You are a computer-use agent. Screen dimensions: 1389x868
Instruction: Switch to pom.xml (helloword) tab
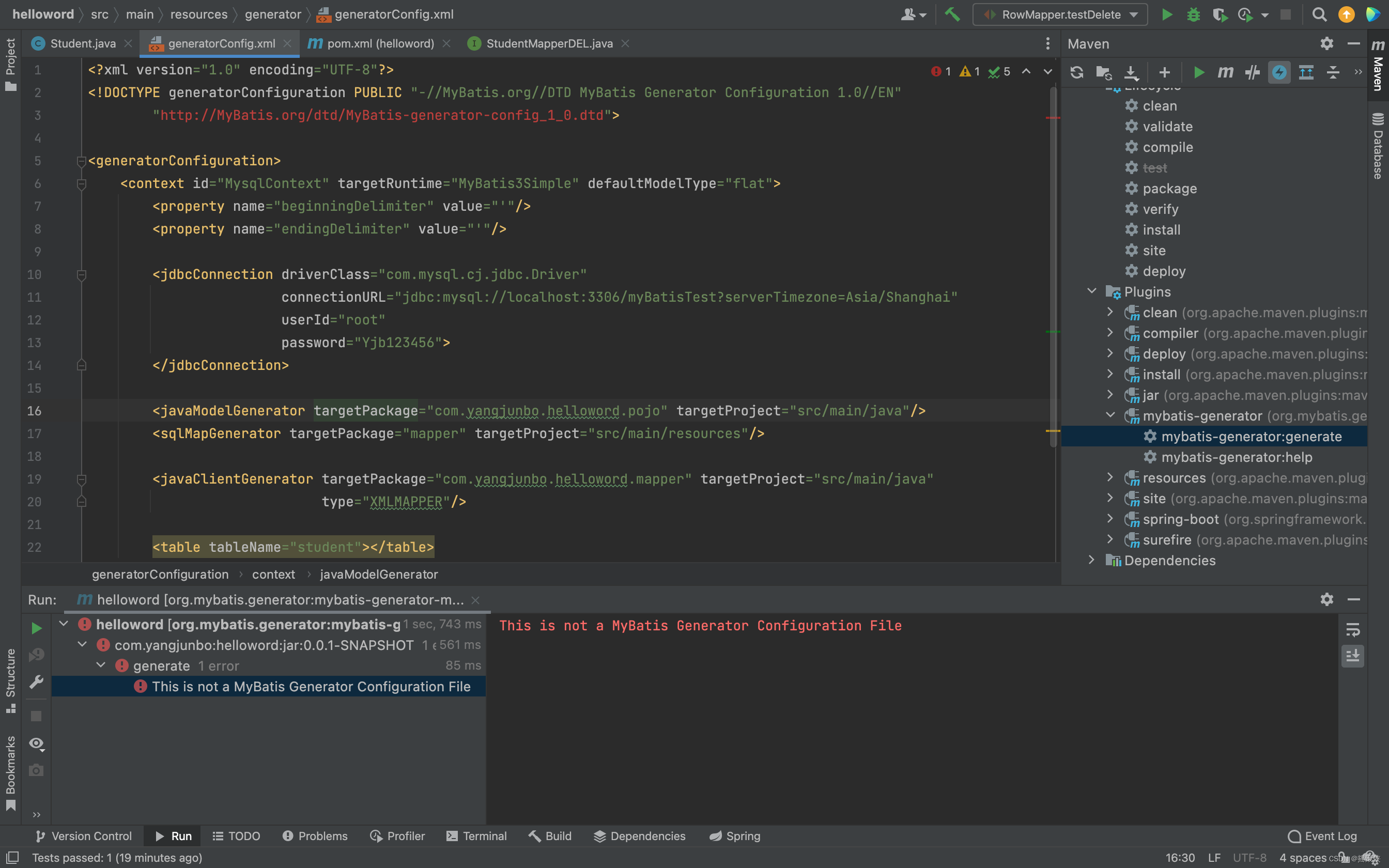tap(379, 43)
